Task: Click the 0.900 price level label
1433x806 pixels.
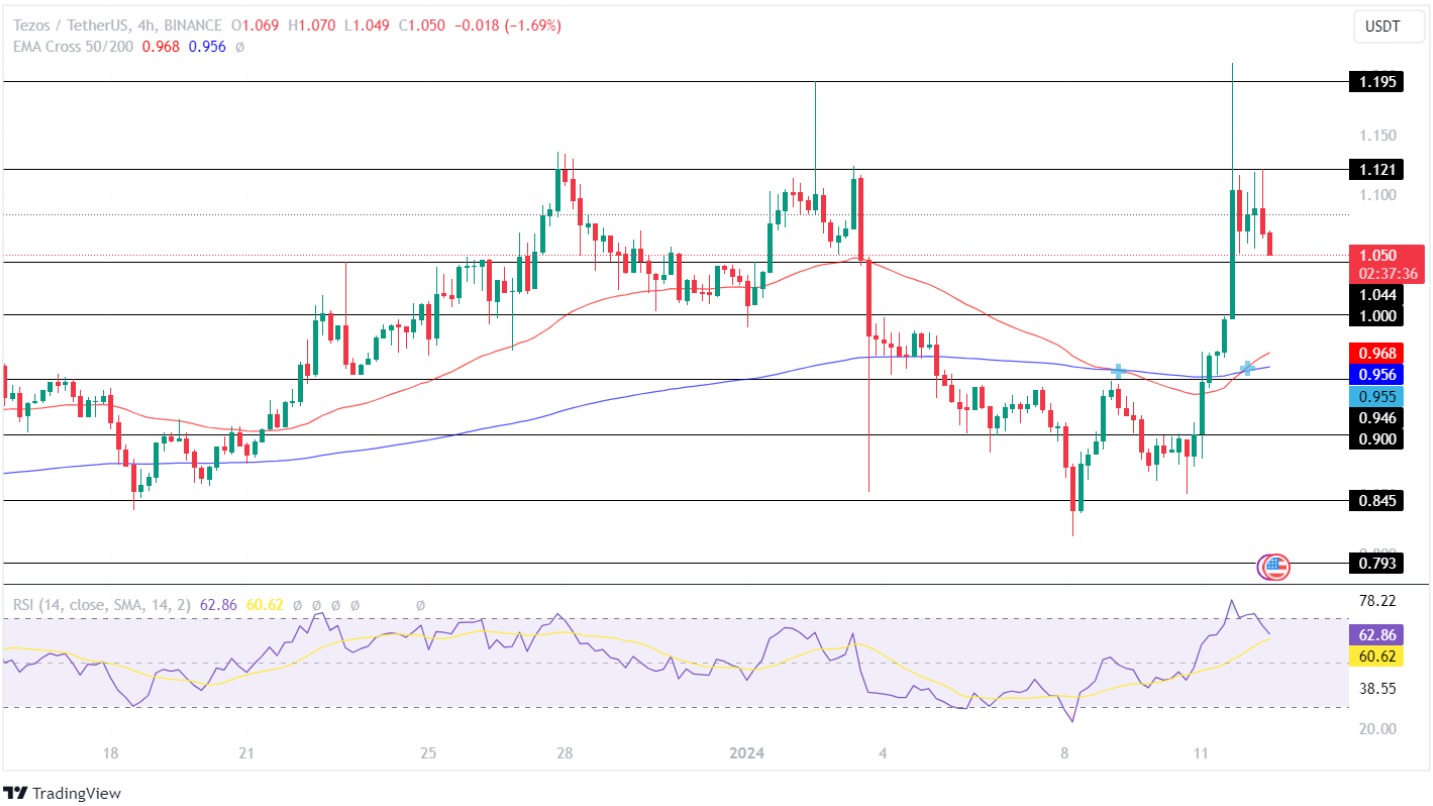Action: pos(1375,438)
